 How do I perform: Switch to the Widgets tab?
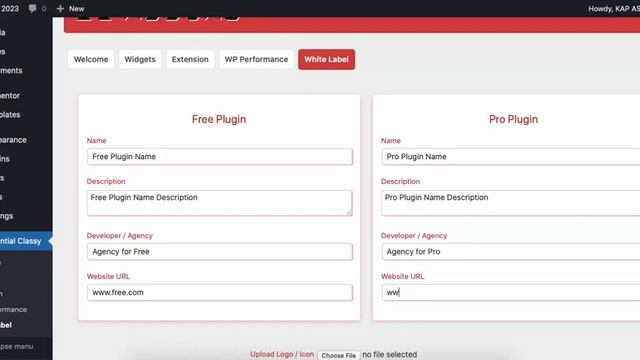tap(140, 59)
